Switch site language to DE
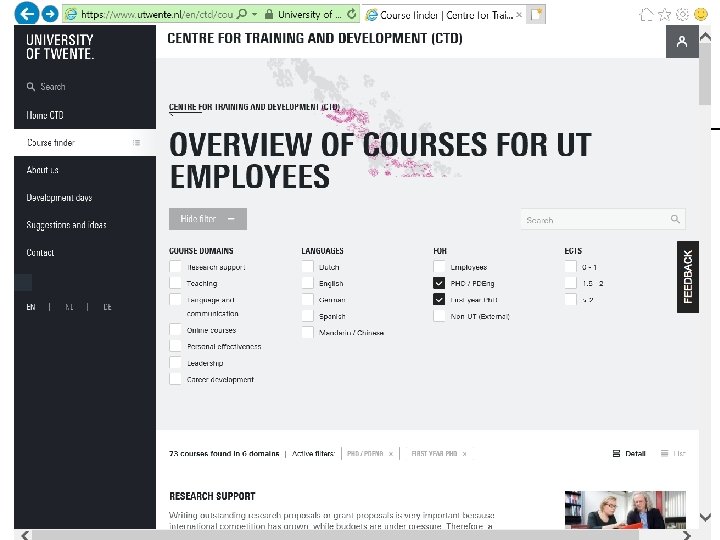Viewport: 720px width, 540px height. pyautogui.click(x=107, y=307)
